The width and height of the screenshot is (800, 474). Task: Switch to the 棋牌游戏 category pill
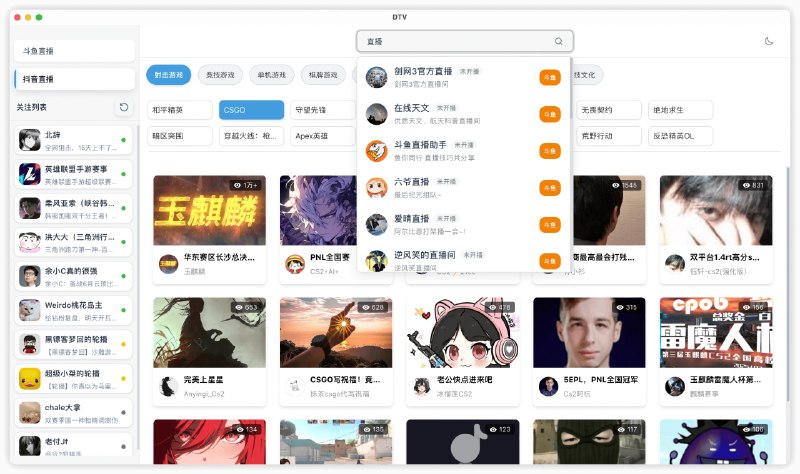coord(323,75)
